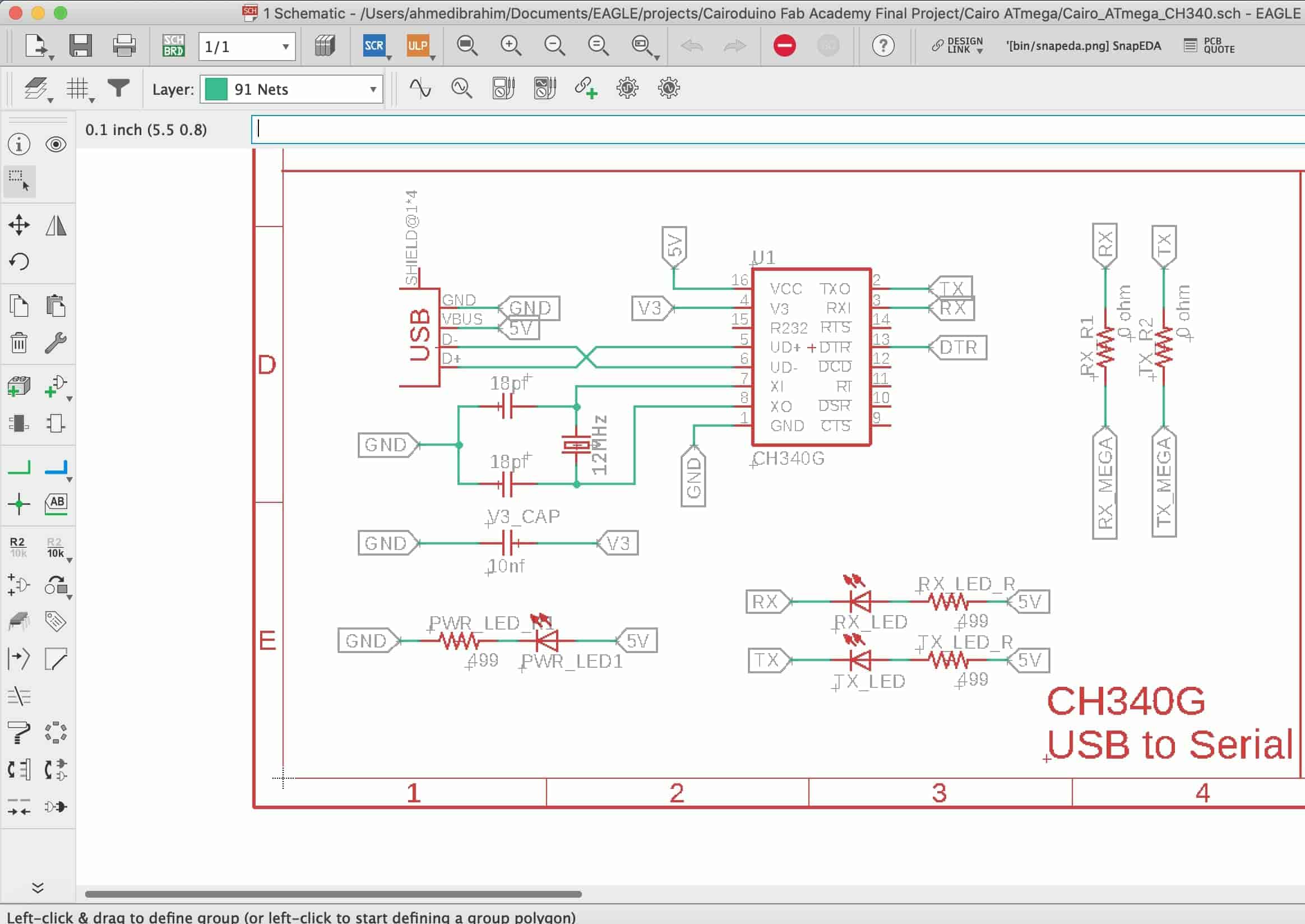Select the Change wrench tool

point(55,343)
